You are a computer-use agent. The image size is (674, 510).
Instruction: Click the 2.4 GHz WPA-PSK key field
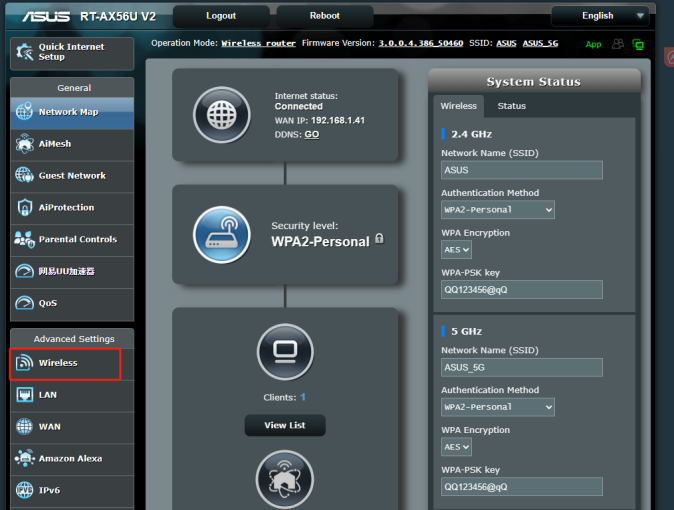[522, 290]
